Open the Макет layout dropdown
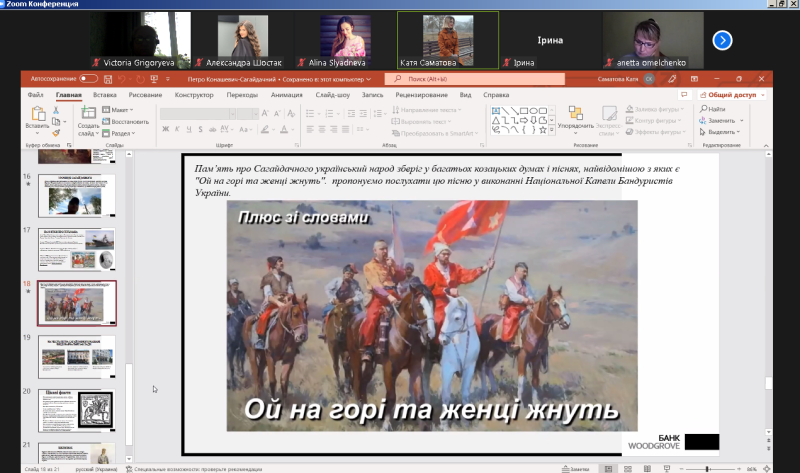Viewport: 800px width, 473px height. pyautogui.click(x=118, y=110)
